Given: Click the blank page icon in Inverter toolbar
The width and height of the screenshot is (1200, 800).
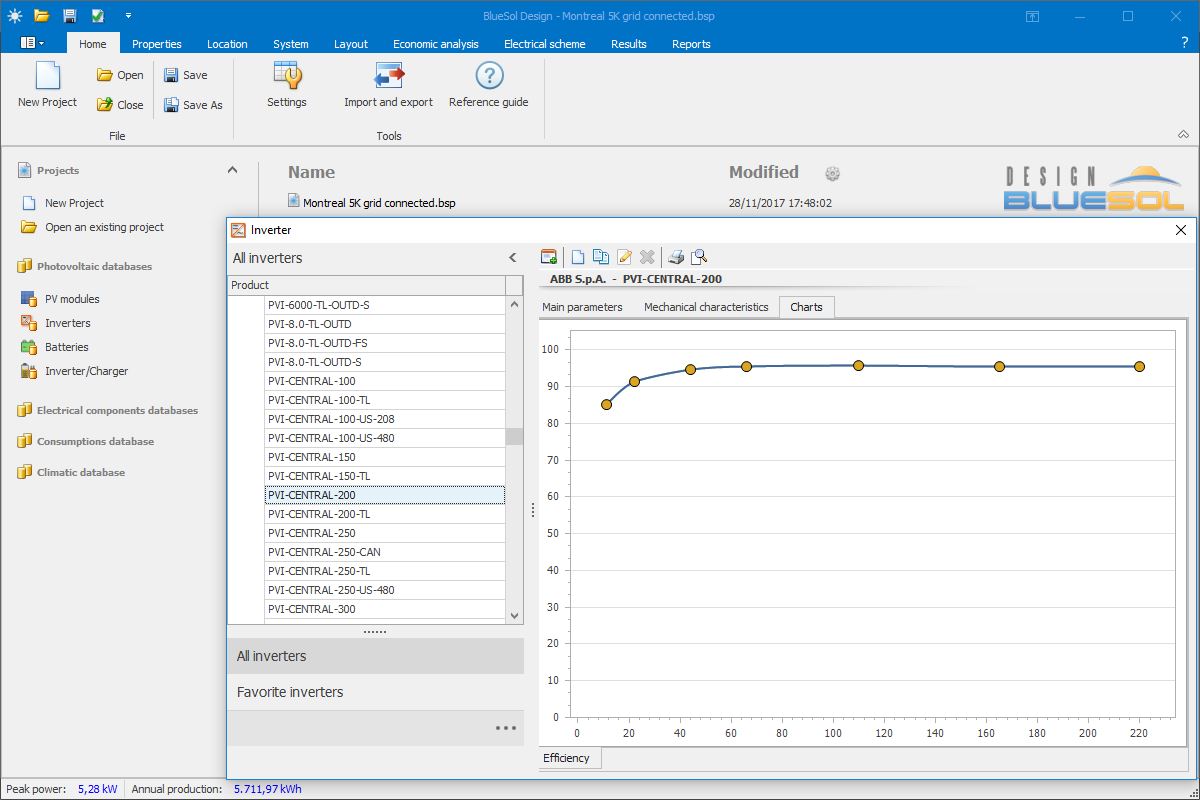Looking at the screenshot, I should [578, 257].
